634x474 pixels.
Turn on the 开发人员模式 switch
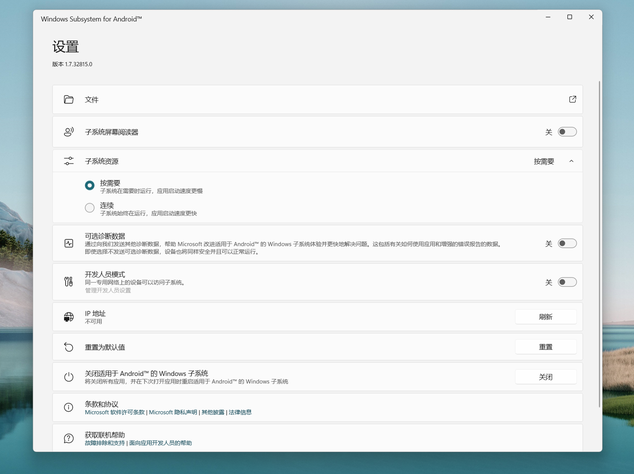[x=567, y=282]
